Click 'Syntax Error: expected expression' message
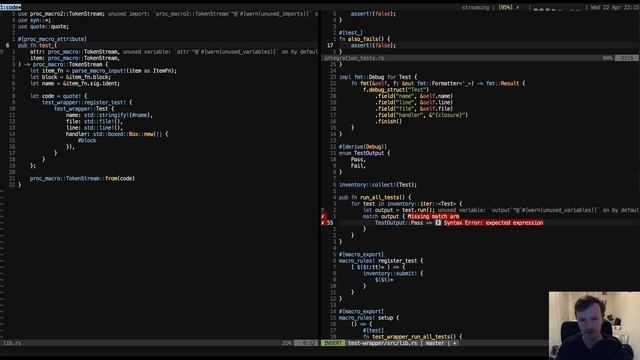Viewport: 640px width, 360px height. pyautogui.click(x=493, y=223)
